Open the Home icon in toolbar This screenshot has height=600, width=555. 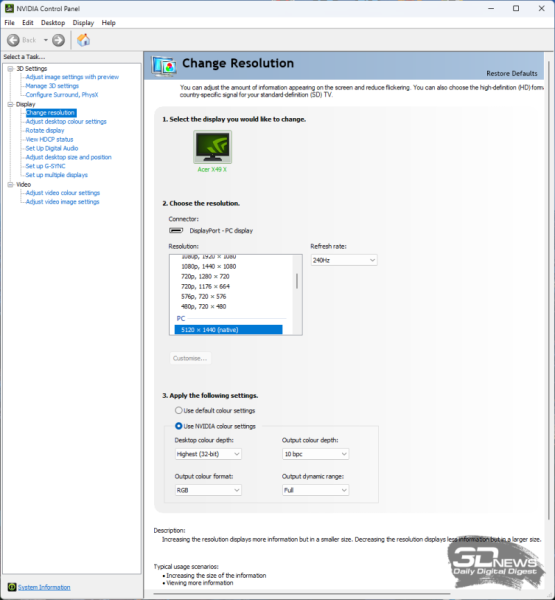coord(83,40)
